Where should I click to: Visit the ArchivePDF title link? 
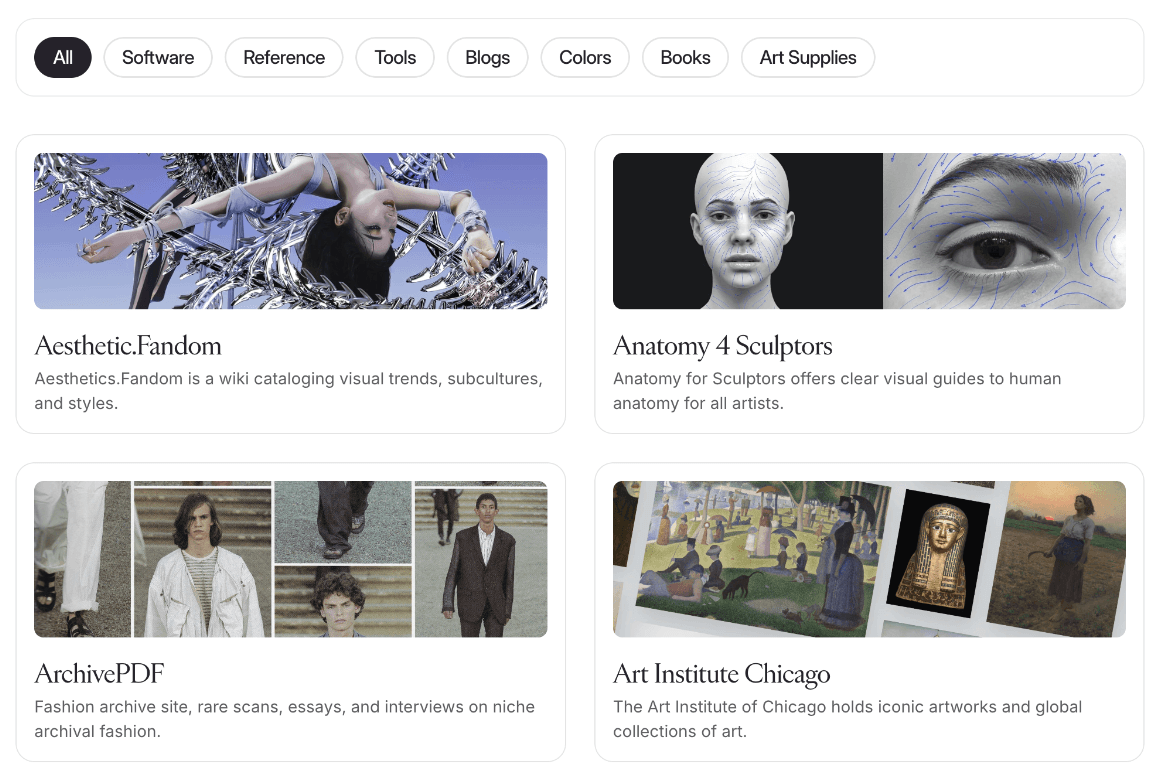pyautogui.click(x=99, y=674)
